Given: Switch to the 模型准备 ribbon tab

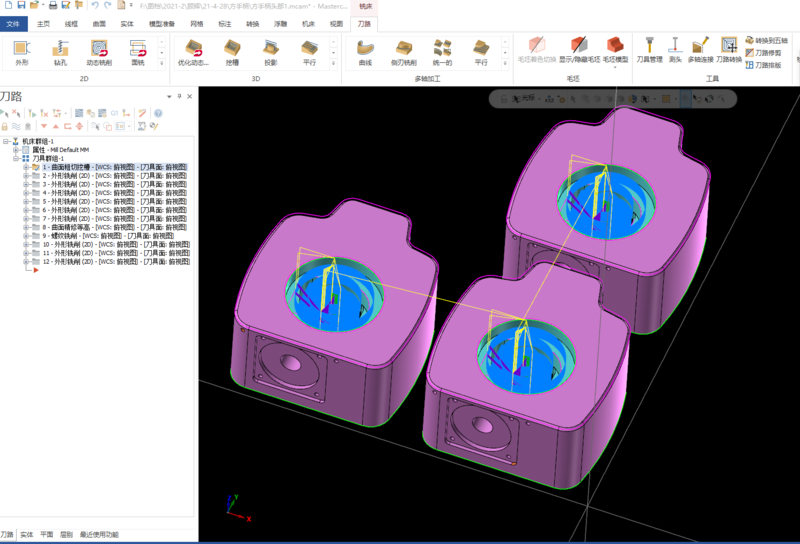Looking at the screenshot, I should (x=162, y=23).
